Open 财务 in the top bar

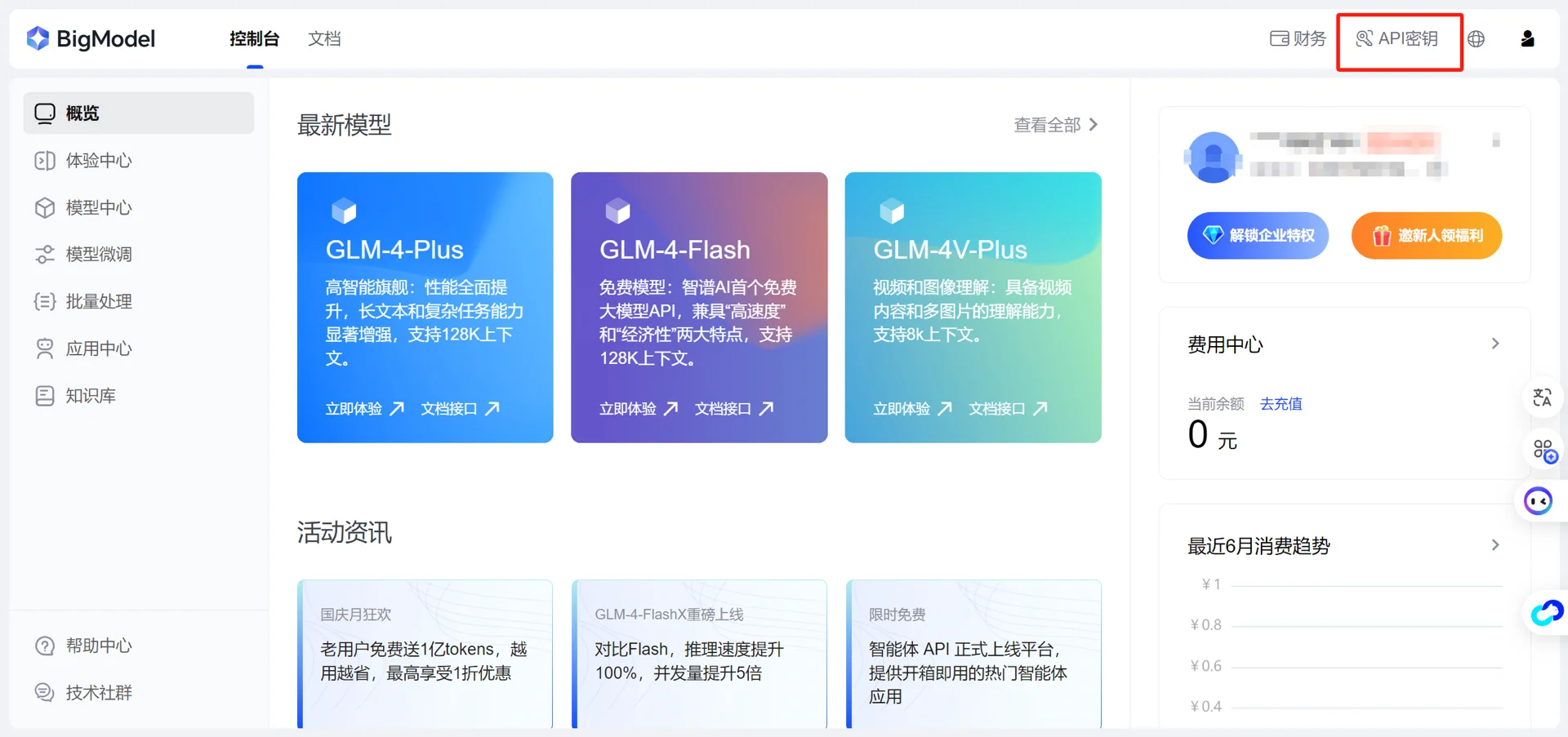(x=1298, y=38)
